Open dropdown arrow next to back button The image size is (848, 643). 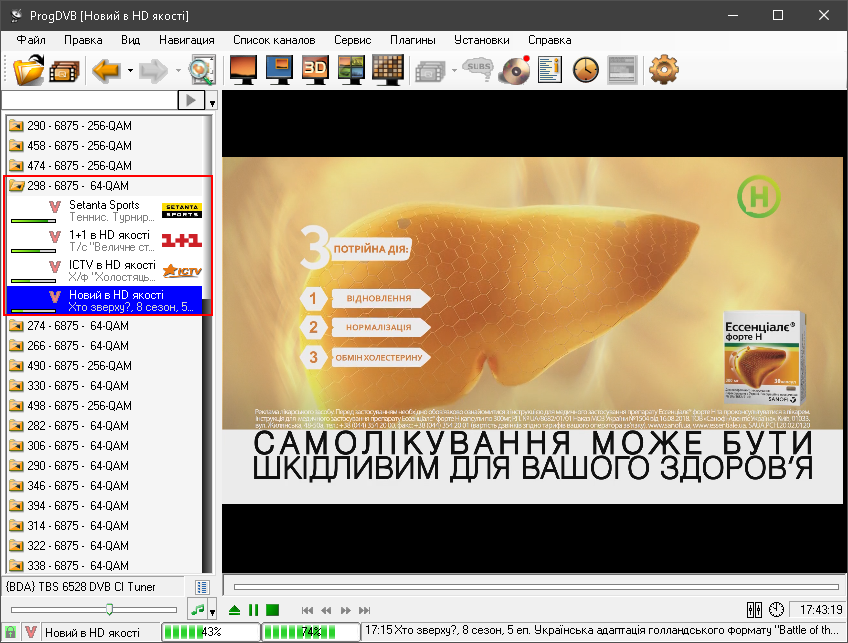pos(129,71)
